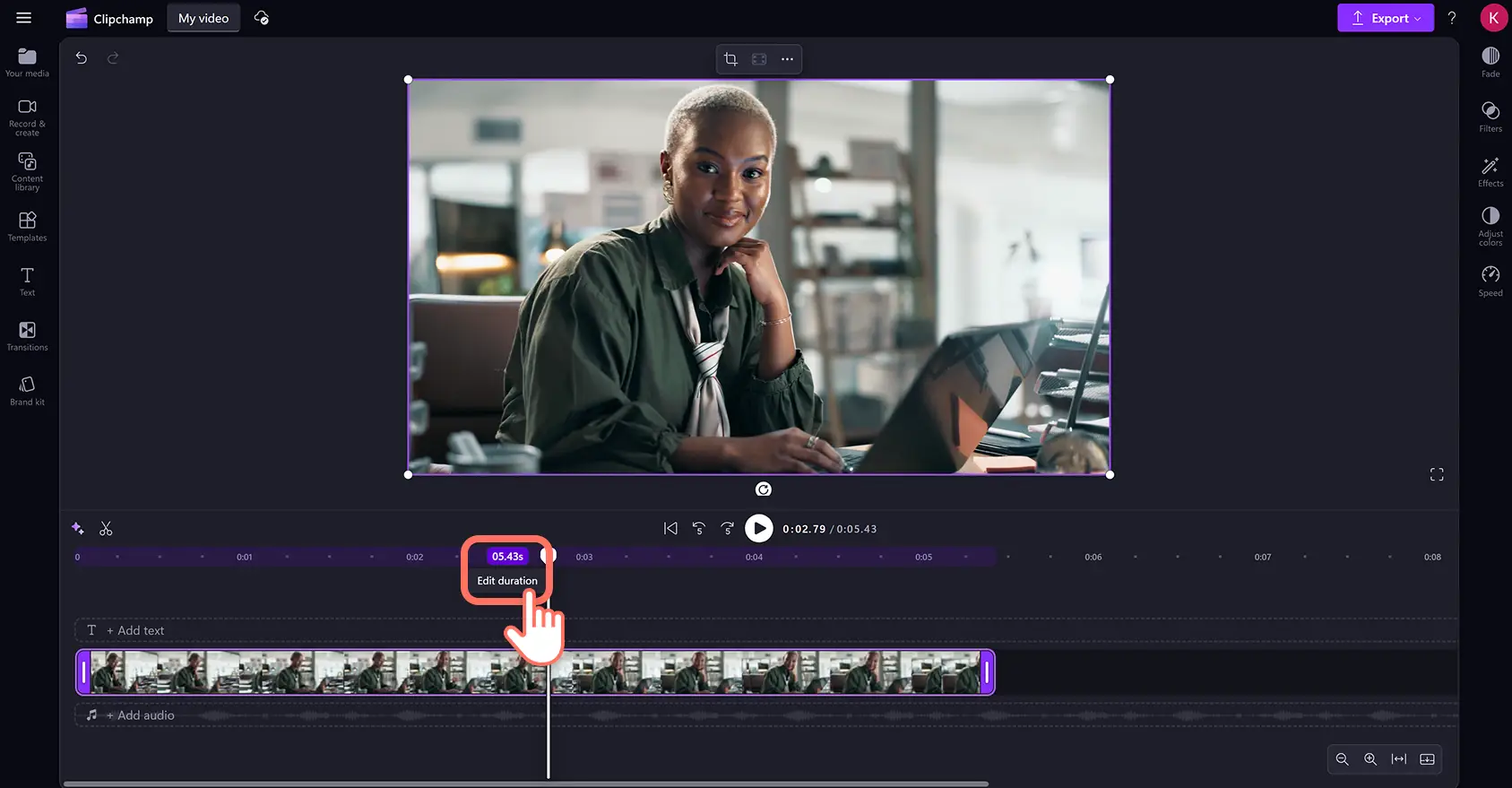Enter fullscreen preview mode
This screenshot has width=1512, height=788.
[1436, 474]
